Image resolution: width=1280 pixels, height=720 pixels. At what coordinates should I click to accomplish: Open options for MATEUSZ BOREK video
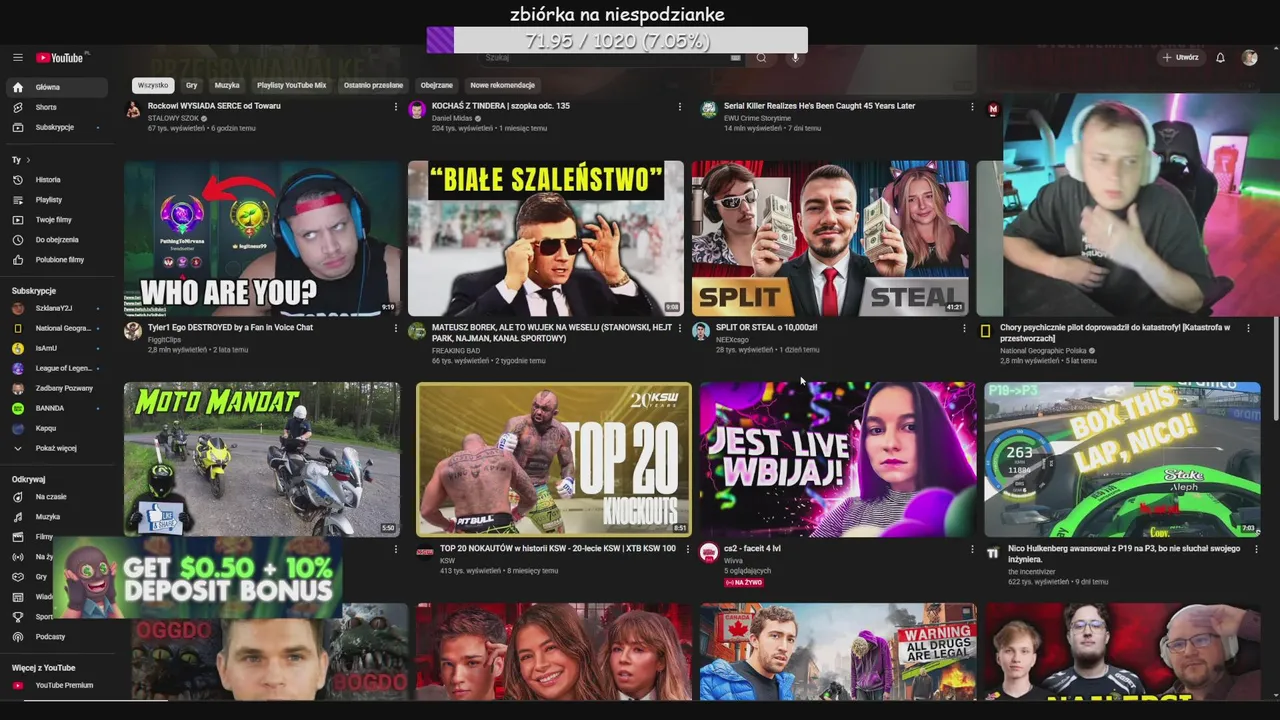pos(679,328)
